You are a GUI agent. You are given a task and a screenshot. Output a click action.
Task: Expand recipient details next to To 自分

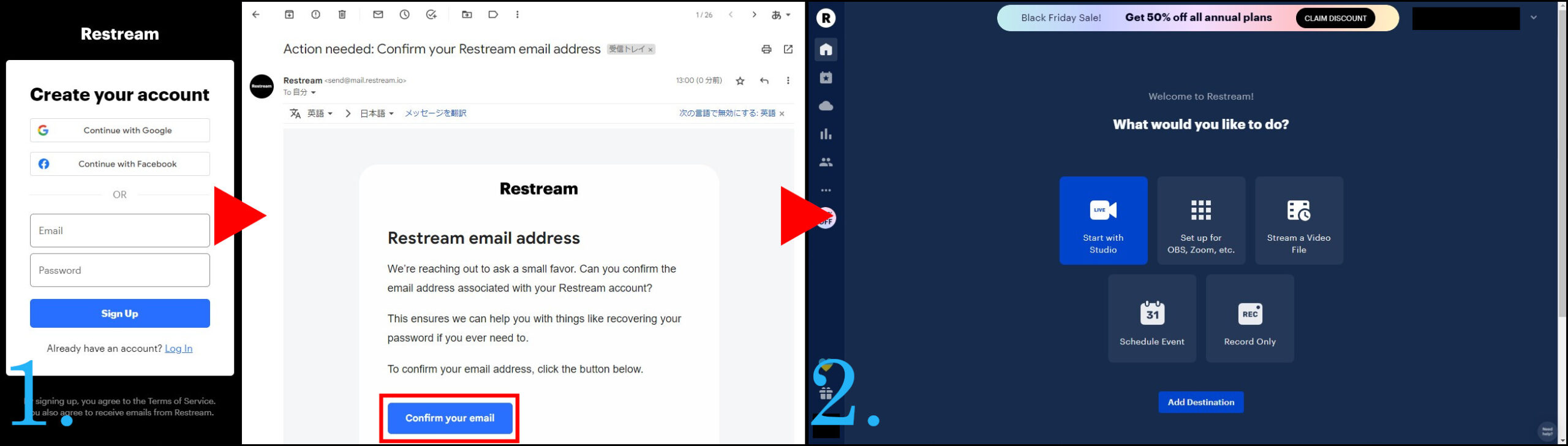point(313,93)
